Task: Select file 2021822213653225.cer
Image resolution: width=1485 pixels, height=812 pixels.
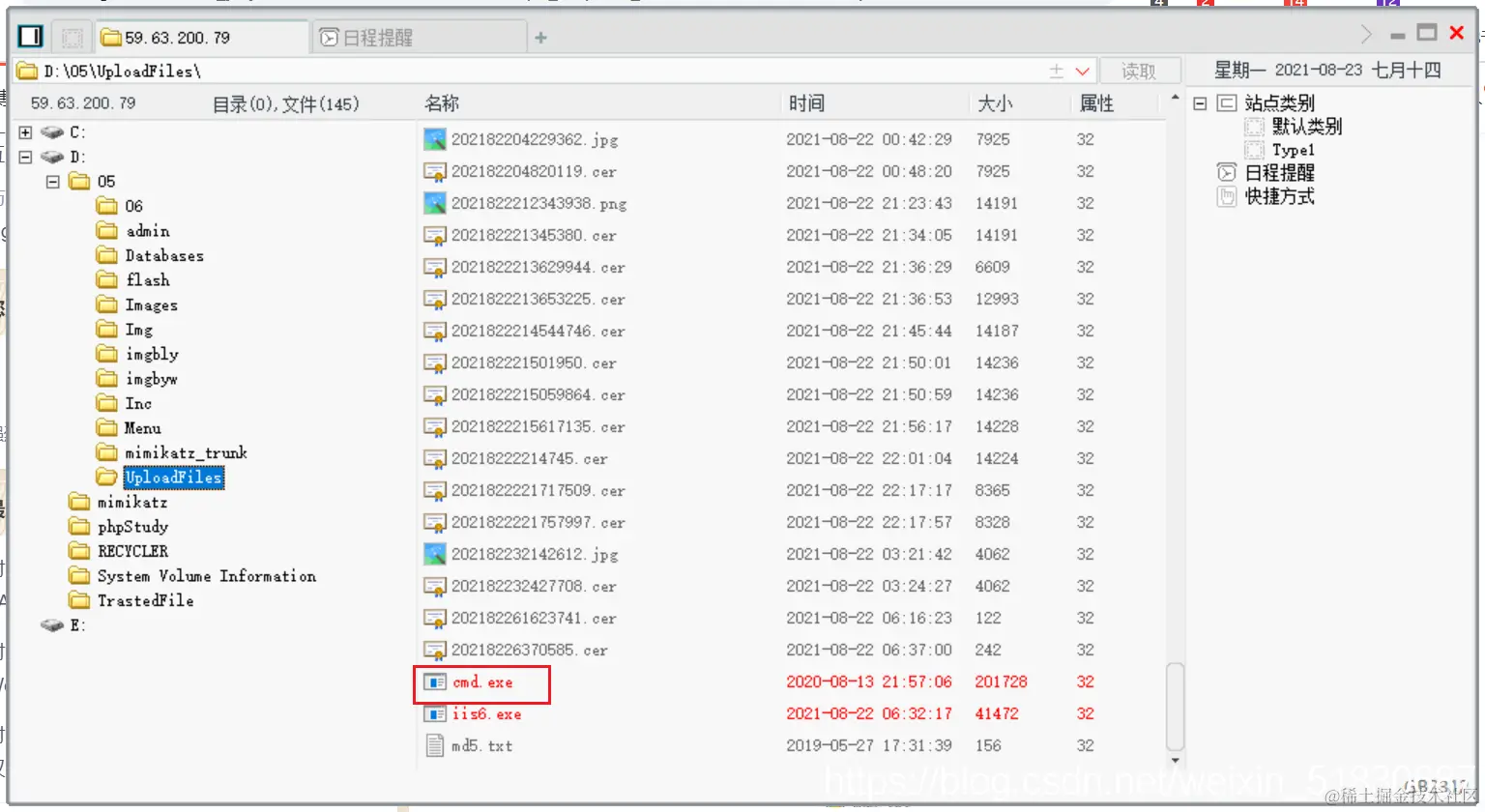Action: coord(539,299)
